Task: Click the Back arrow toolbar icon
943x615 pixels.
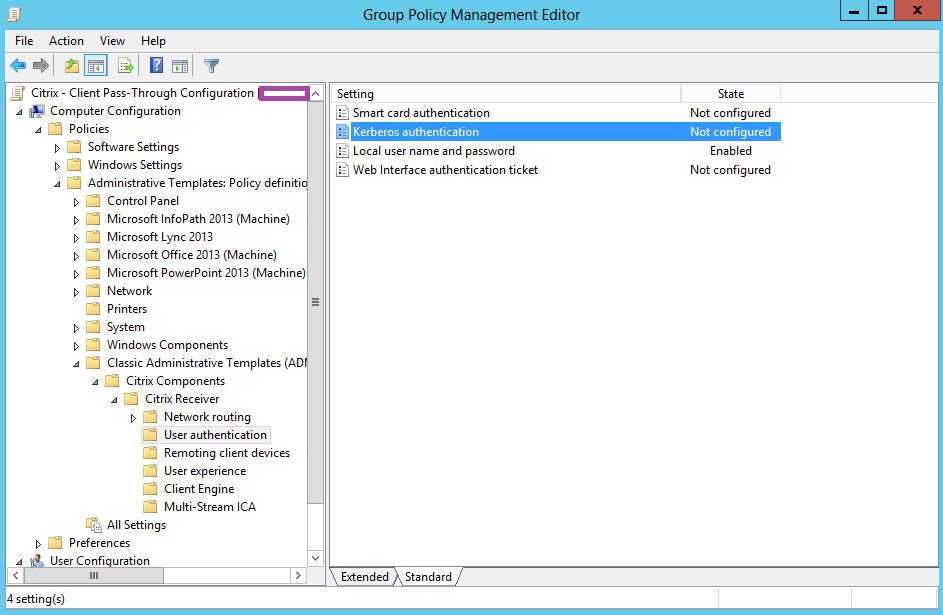Action: pos(18,65)
